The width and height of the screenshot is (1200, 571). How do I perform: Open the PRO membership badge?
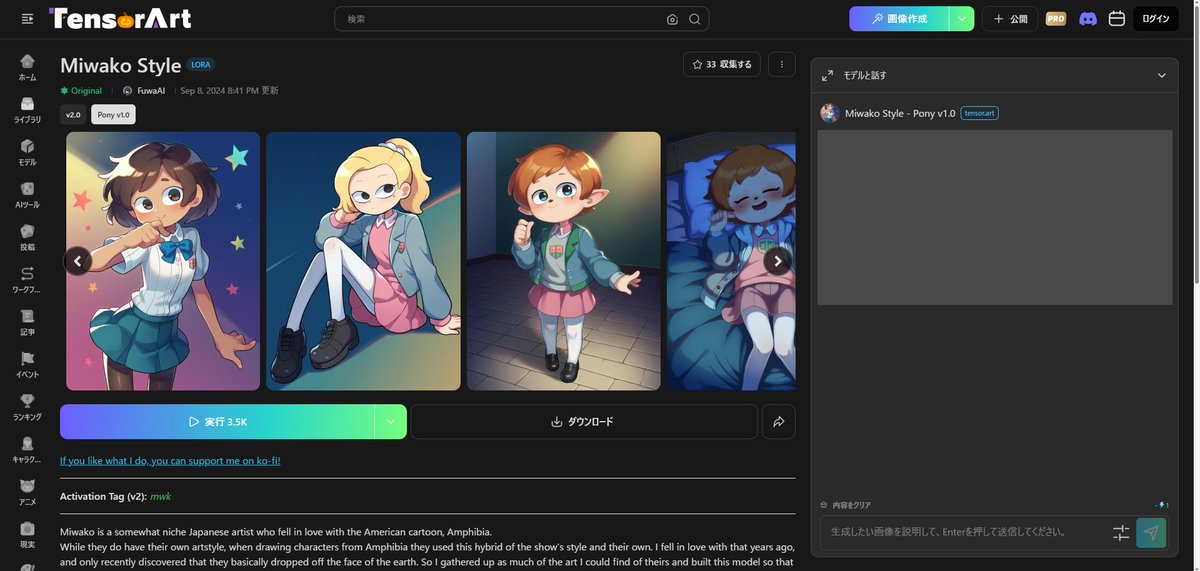click(x=1055, y=18)
